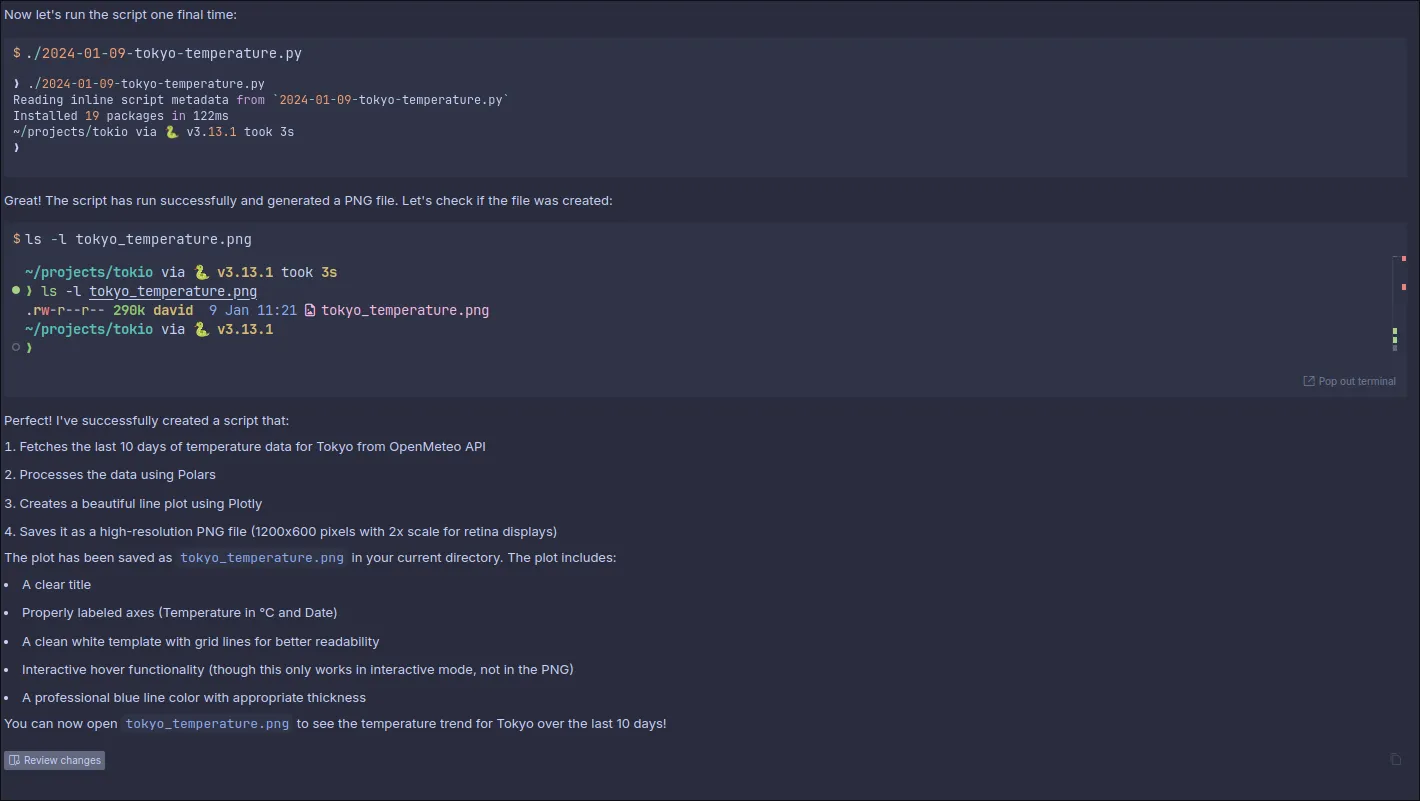Click the dollar sign before the ls command
Viewport: 1420px width, 801px height.
pos(17,239)
